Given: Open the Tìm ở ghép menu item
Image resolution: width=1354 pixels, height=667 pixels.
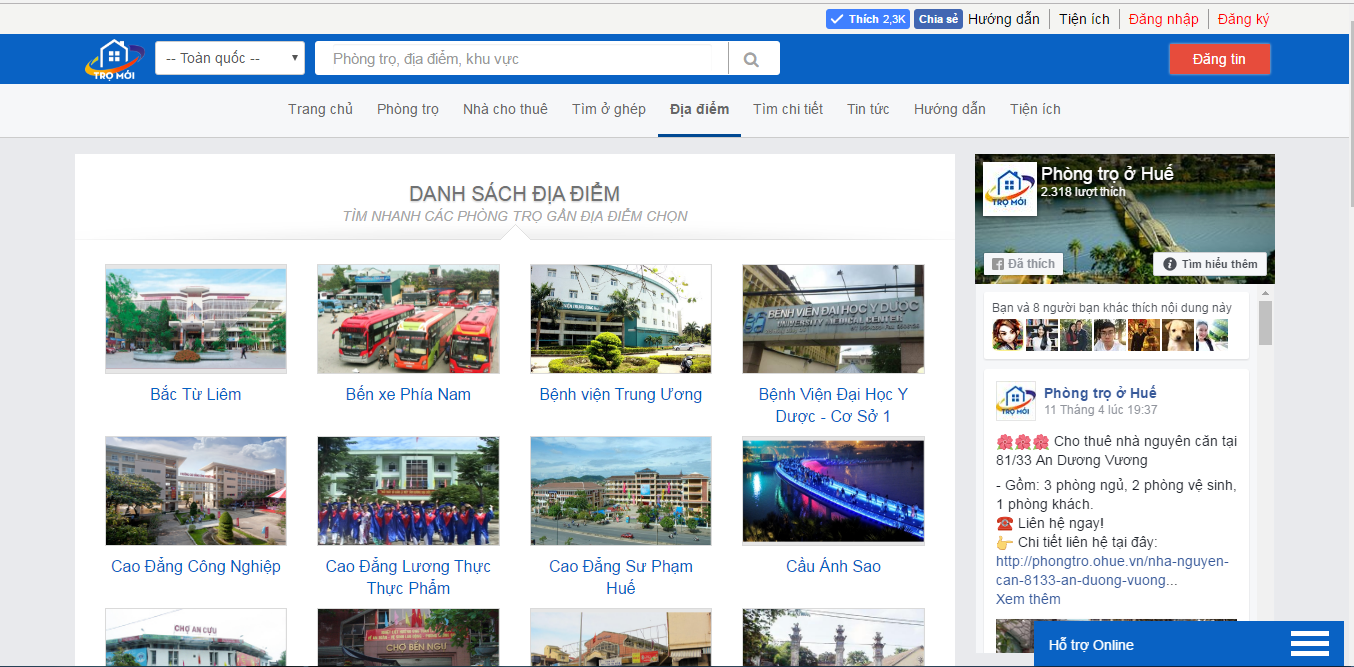Looking at the screenshot, I should click(609, 109).
